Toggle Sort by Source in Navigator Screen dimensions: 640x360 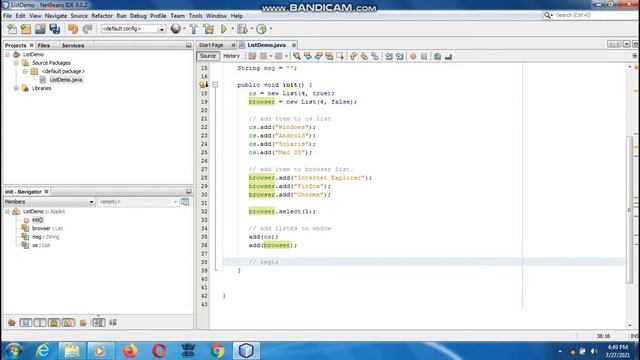coord(113,323)
